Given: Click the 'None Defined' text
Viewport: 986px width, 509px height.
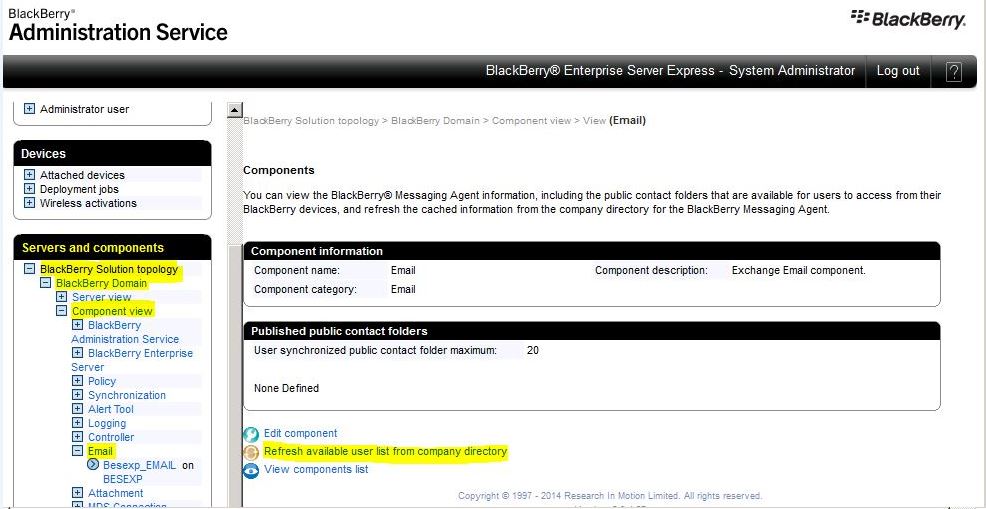Looking at the screenshot, I should point(286,388).
